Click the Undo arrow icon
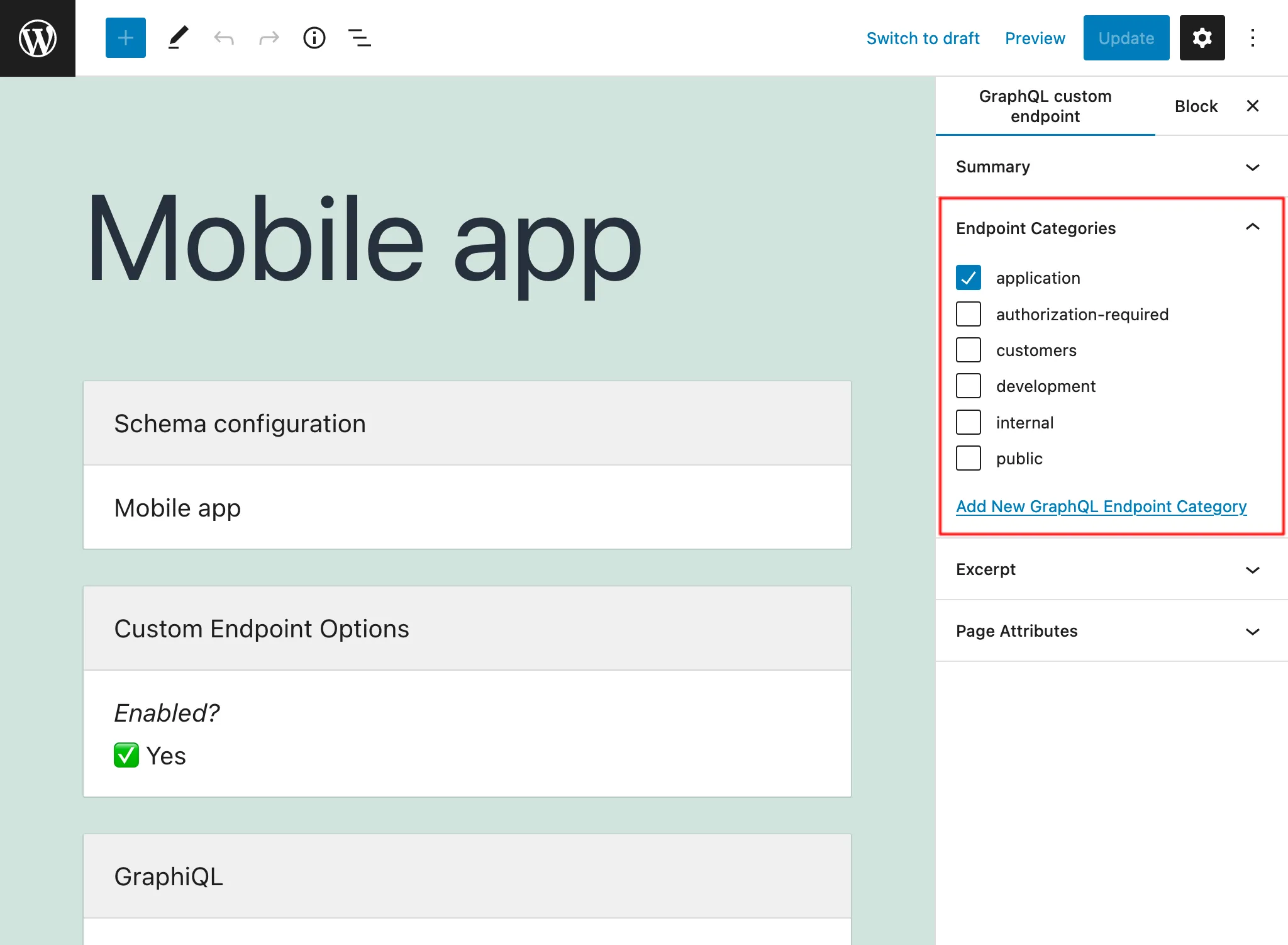Viewport: 1288px width, 945px height. [224, 38]
